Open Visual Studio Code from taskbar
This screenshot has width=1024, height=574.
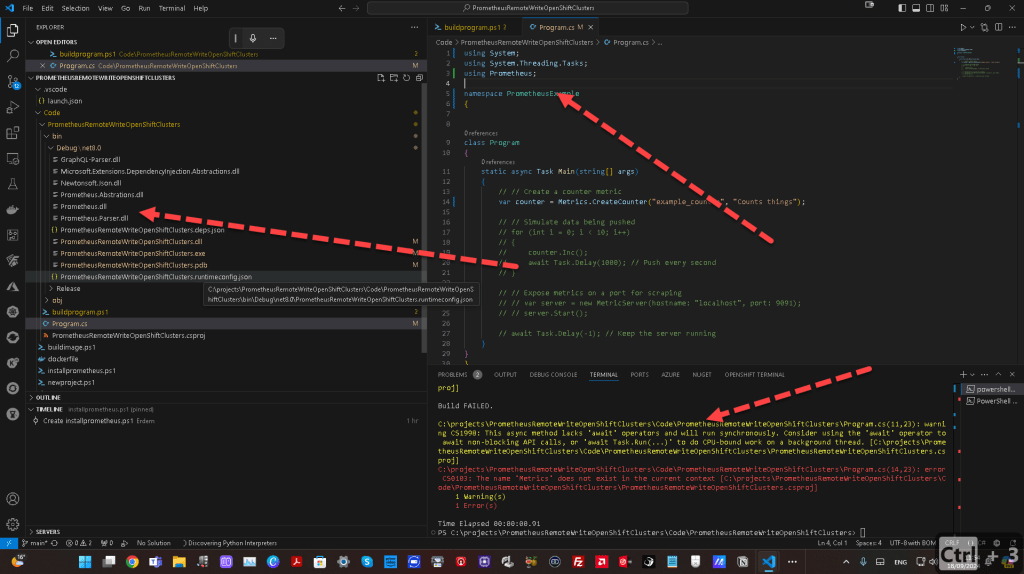click(768, 562)
